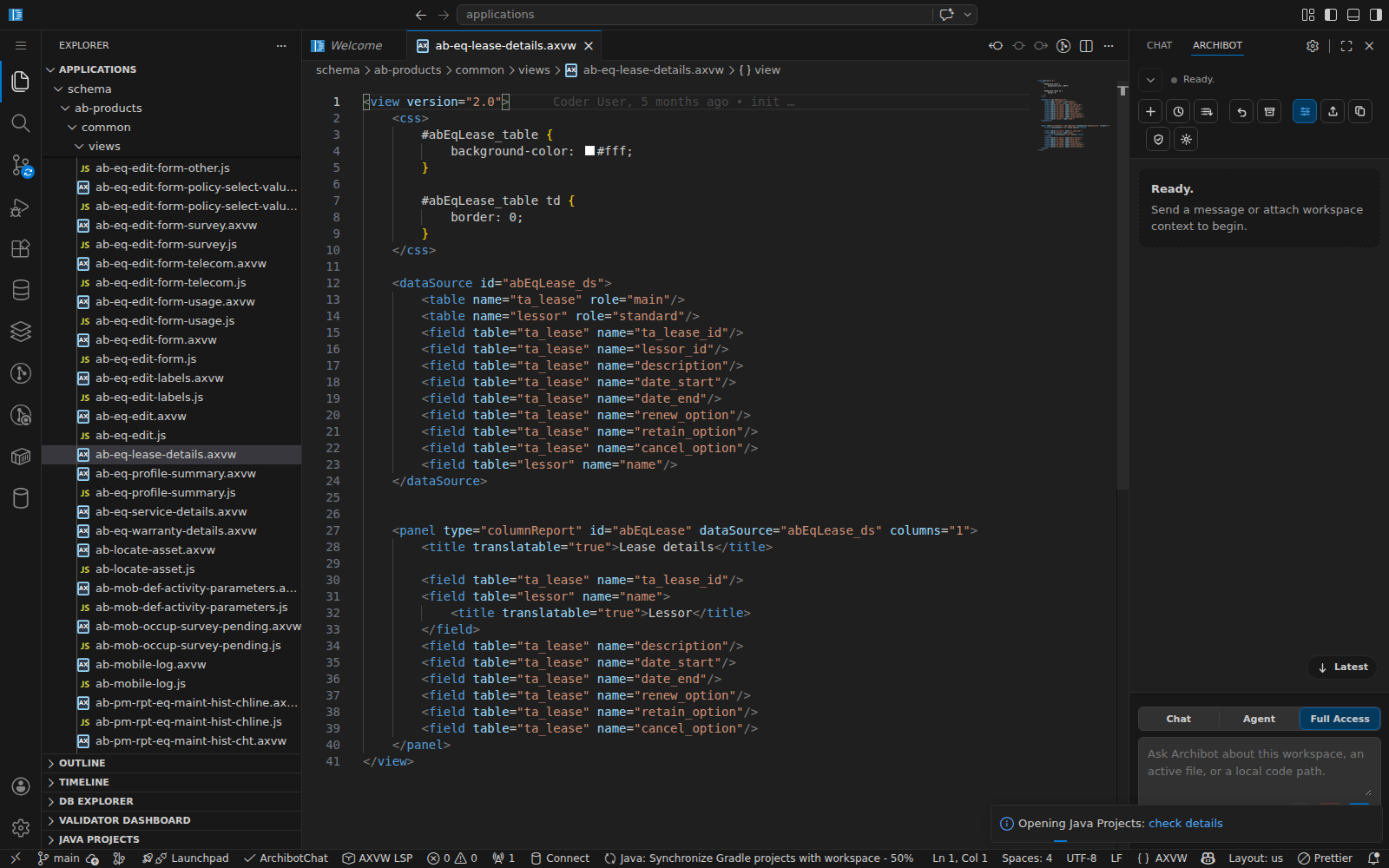Click the #fff color swatch in CSS
The image size is (1389, 868).
589,151
